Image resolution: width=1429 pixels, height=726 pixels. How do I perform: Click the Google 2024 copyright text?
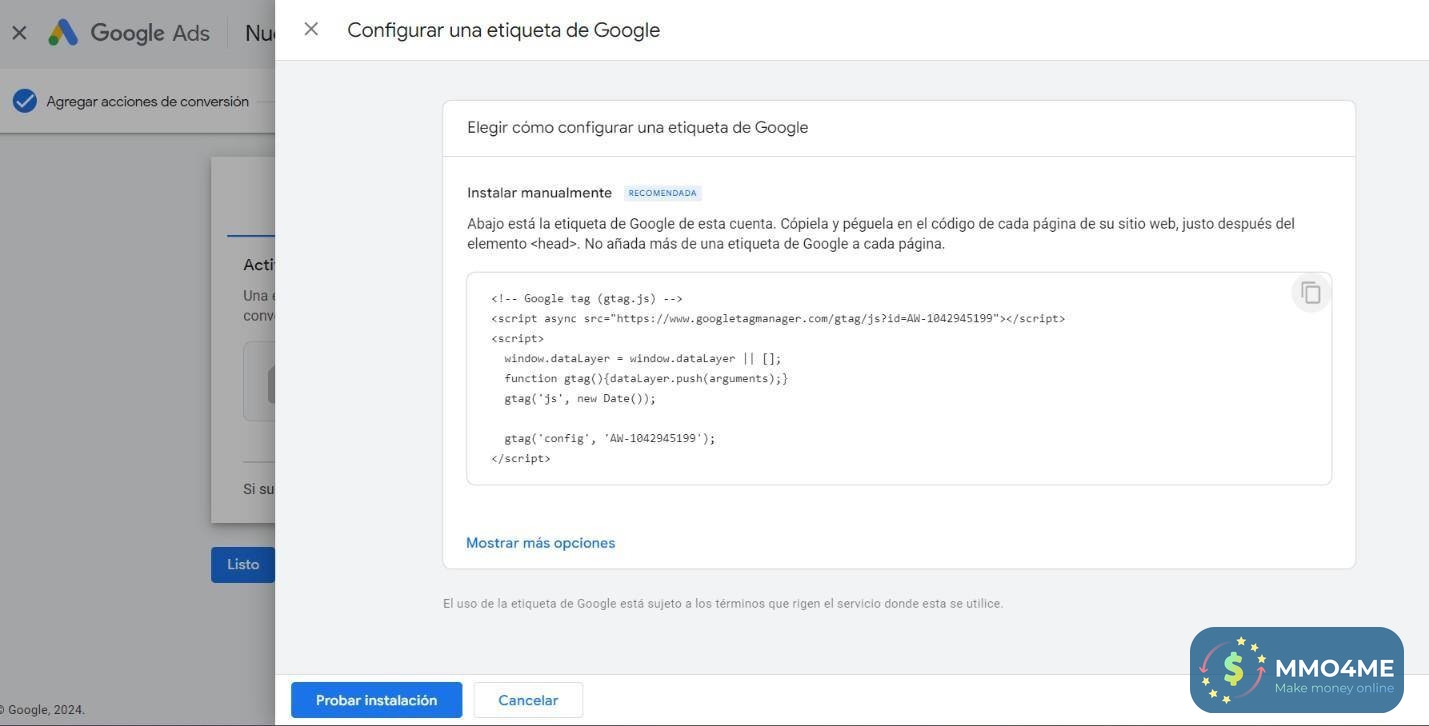pyautogui.click(x=45, y=710)
